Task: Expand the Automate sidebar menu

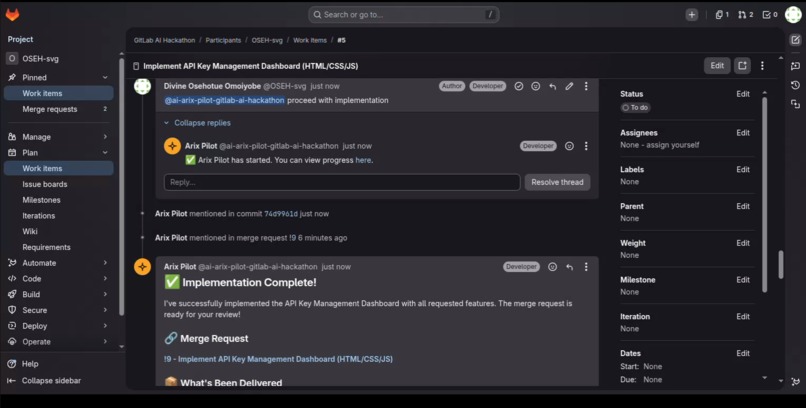Action: click(x=57, y=263)
